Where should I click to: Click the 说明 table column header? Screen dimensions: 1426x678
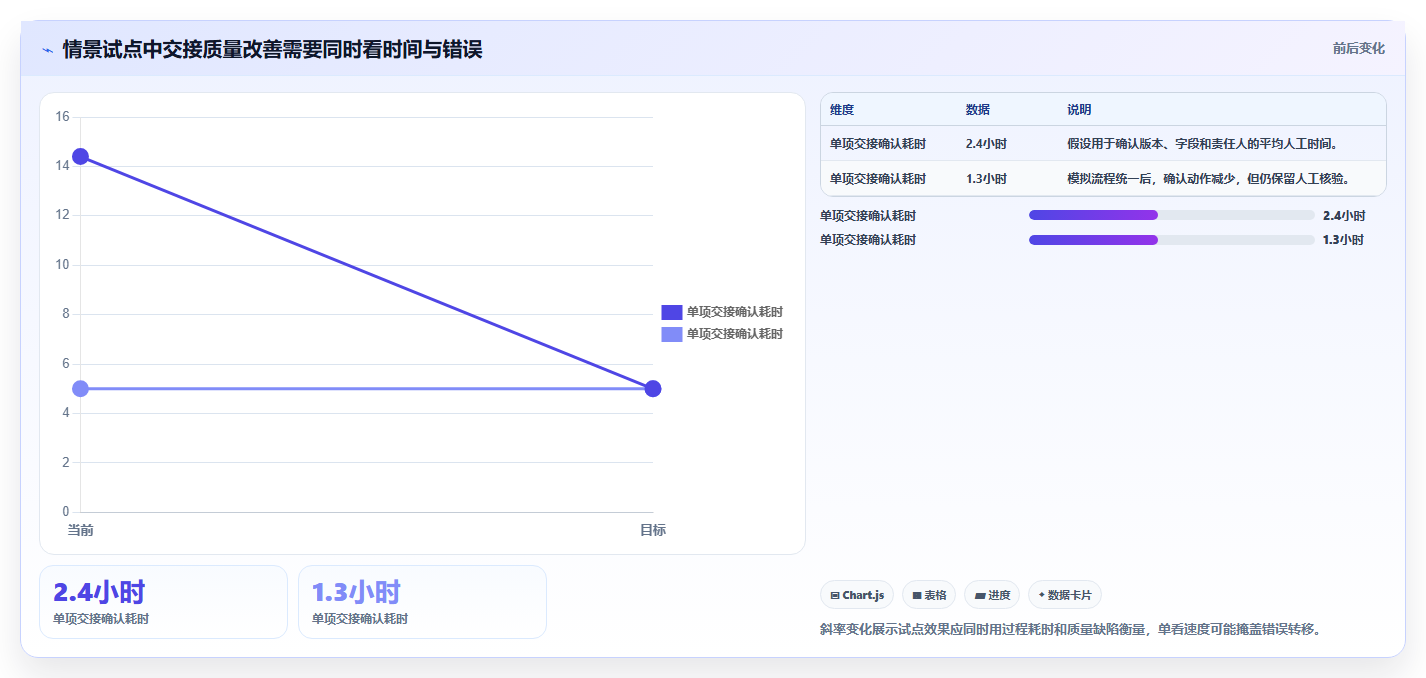pyautogui.click(x=1079, y=110)
